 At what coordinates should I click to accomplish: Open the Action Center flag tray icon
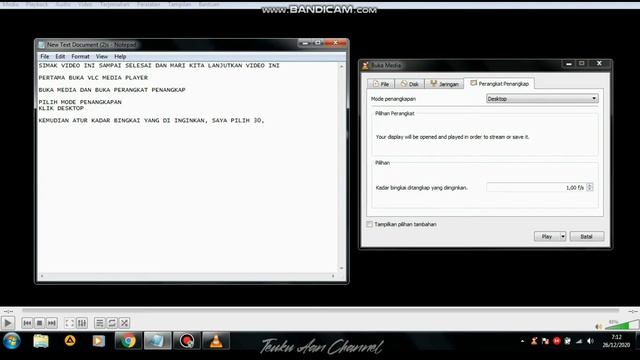click(x=545, y=341)
